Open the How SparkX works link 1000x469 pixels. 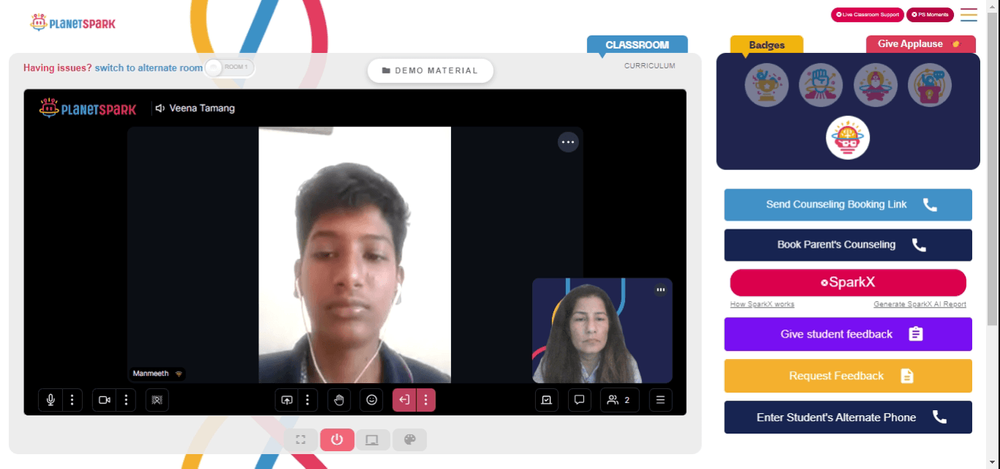coord(762,304)
